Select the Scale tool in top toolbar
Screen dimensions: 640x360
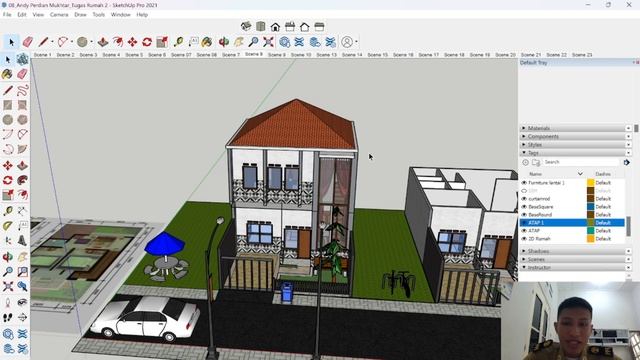tap(162, 42)
